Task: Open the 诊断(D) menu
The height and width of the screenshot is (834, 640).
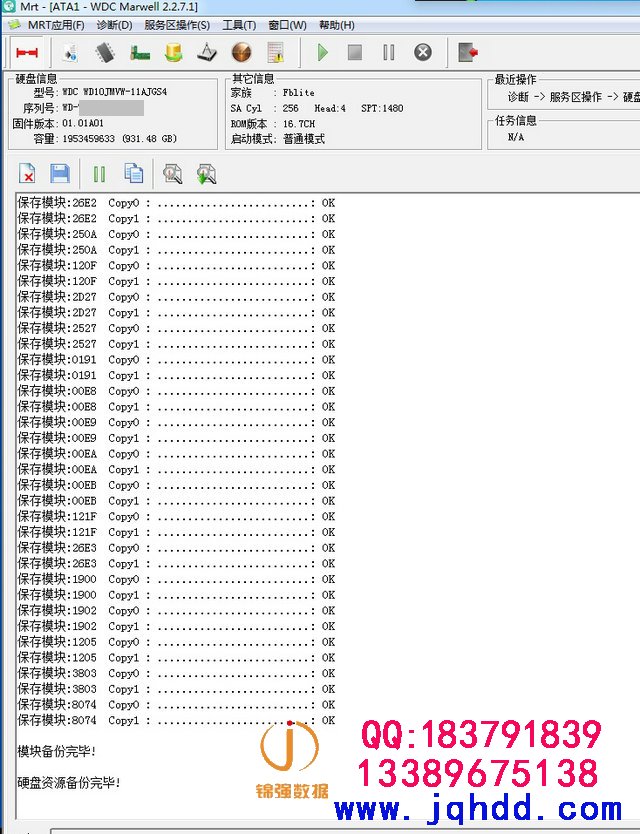Action: [114, 25]
